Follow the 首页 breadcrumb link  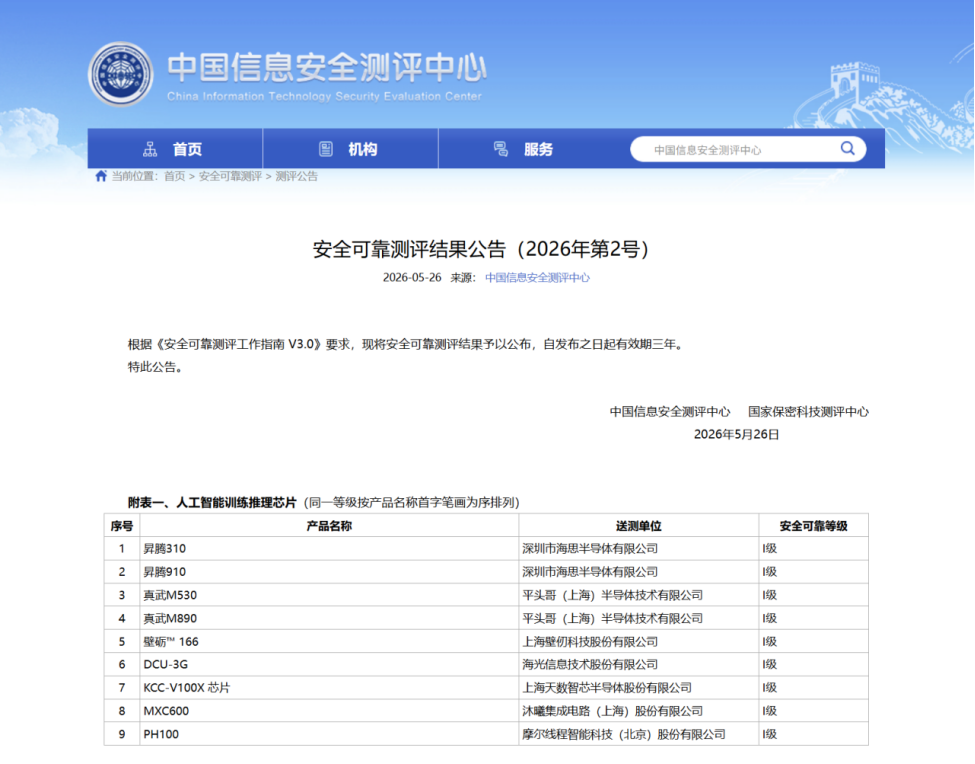click(175, 177)
